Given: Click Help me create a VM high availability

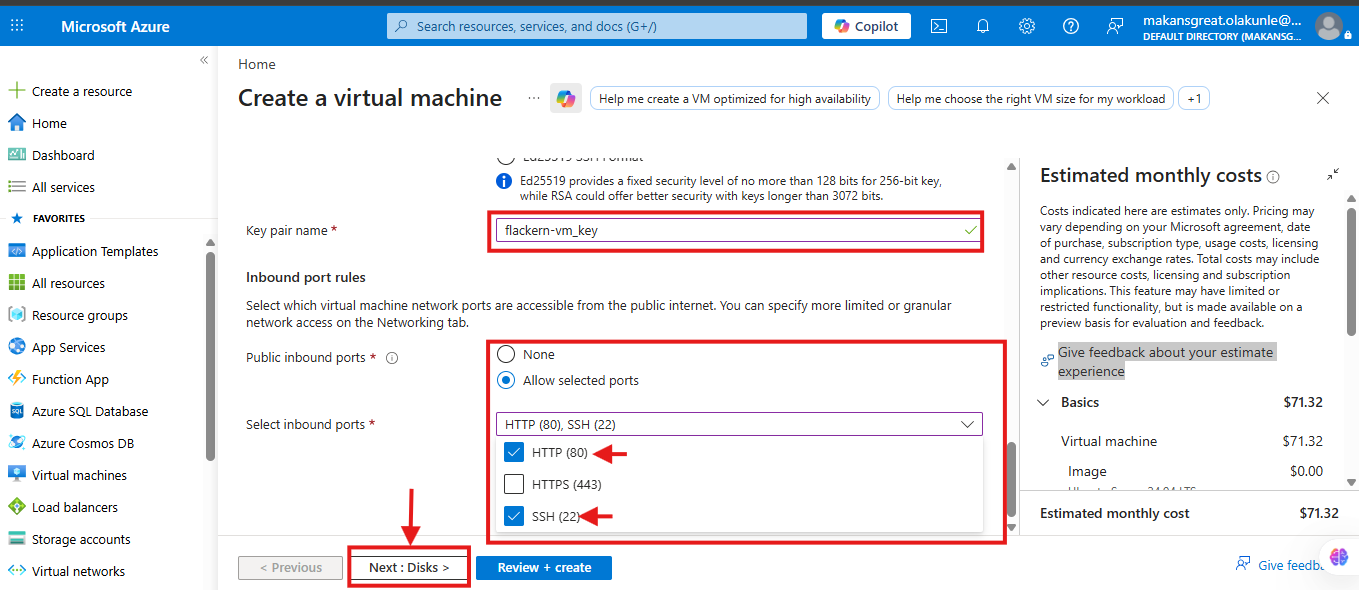Looking at the screenshot, I should pyautogui.click(x=735, y=99).
